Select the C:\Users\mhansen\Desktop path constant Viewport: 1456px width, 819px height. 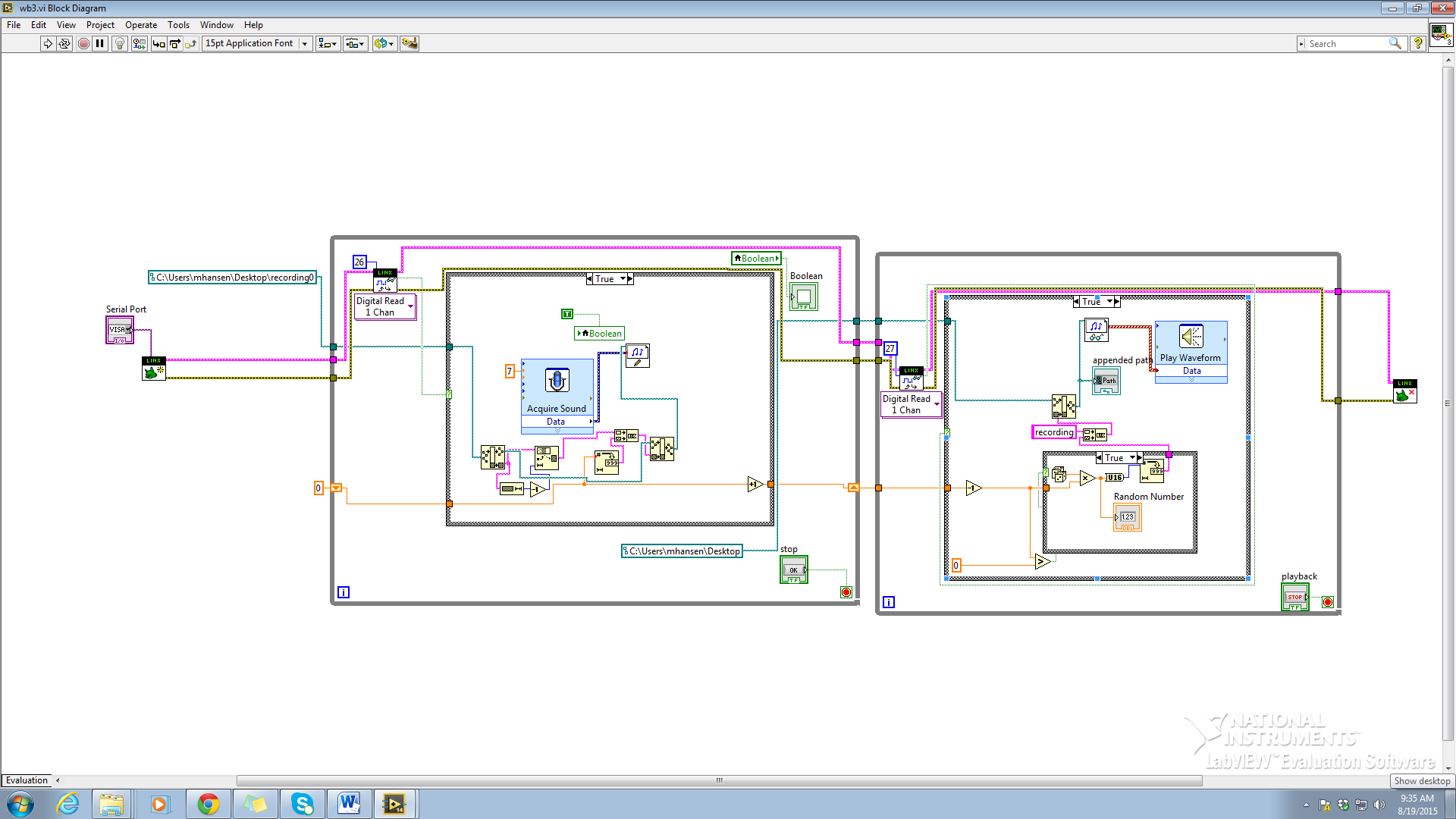tap(682, 551)
